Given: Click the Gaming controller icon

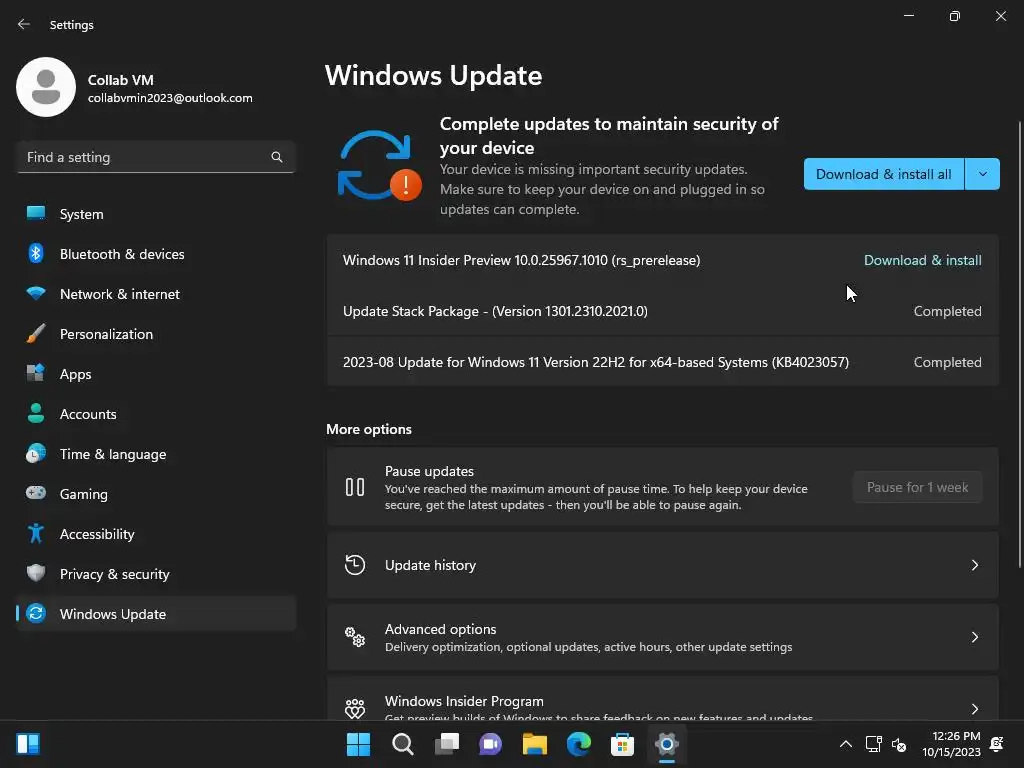Looking at the screenshot, I should (x=36, y=493).
